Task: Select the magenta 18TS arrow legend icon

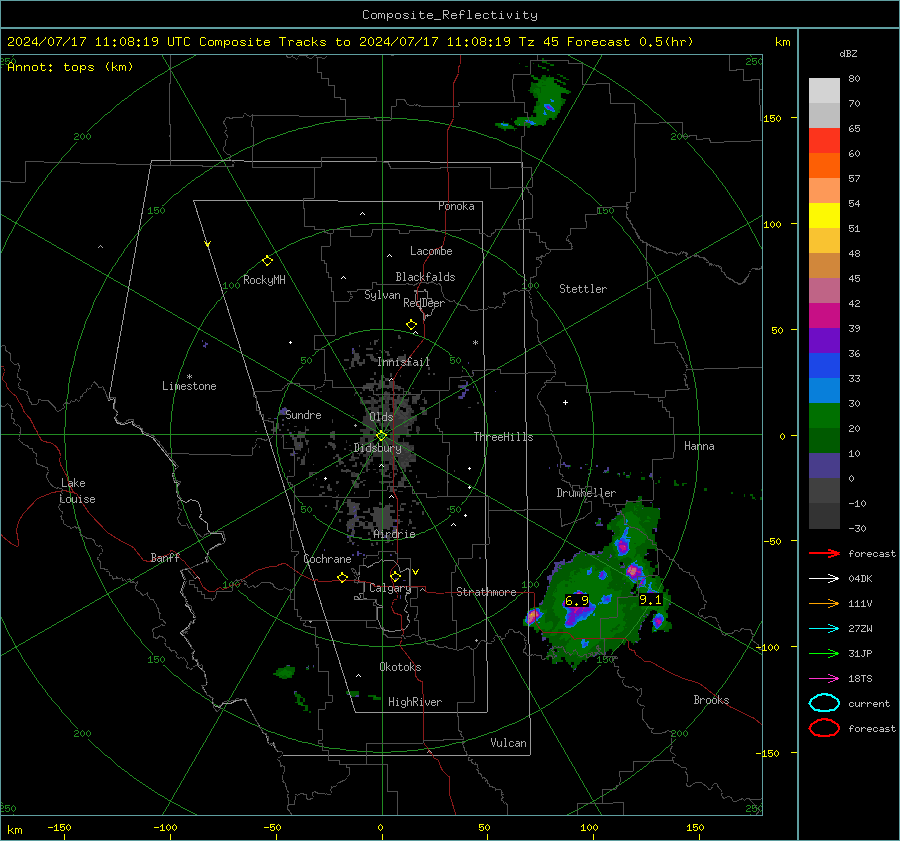Action: pos(824,679)
